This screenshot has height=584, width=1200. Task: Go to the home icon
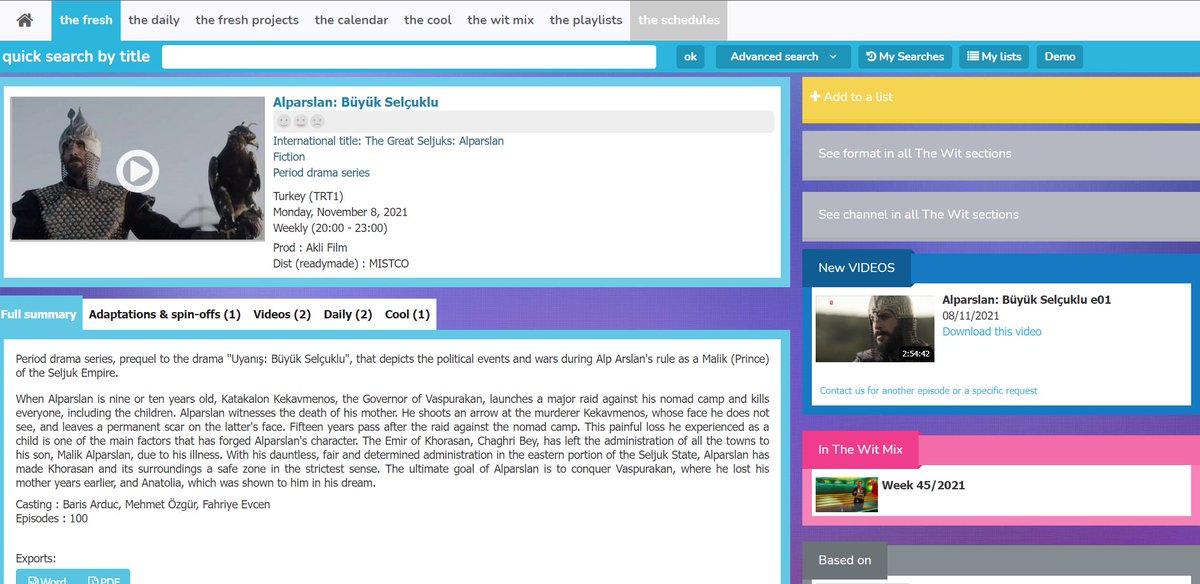[25, 20]
